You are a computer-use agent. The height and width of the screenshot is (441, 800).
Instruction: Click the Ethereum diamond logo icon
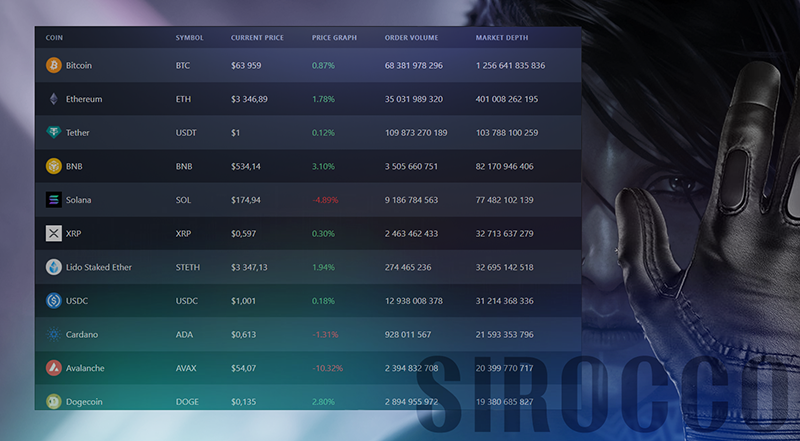tap(54, 99)
